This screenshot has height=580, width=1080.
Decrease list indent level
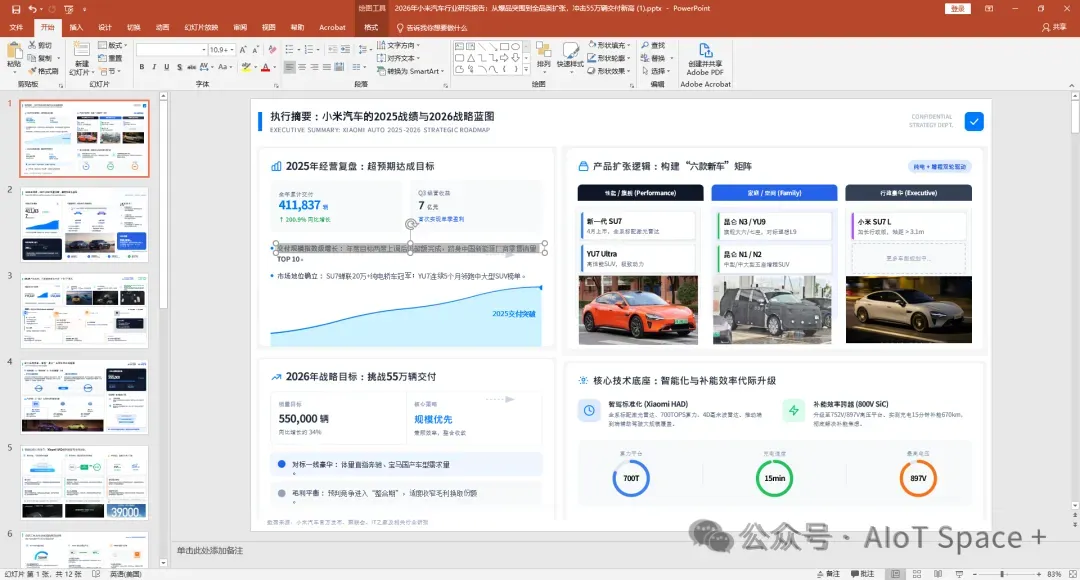pos(333,49)
